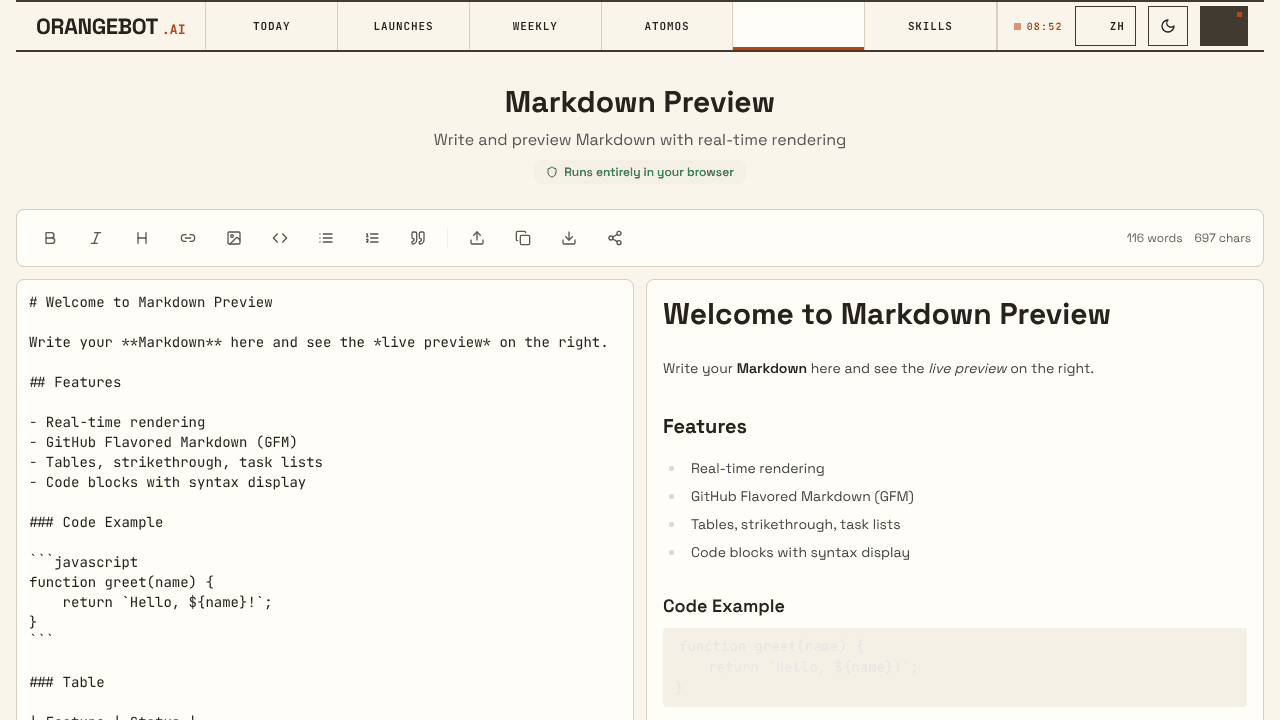The width and height of the screenshot is (1280, 720).
Task: Click the '# Welcome to Markdown Preview' editor line
Action: coord(151,302)
